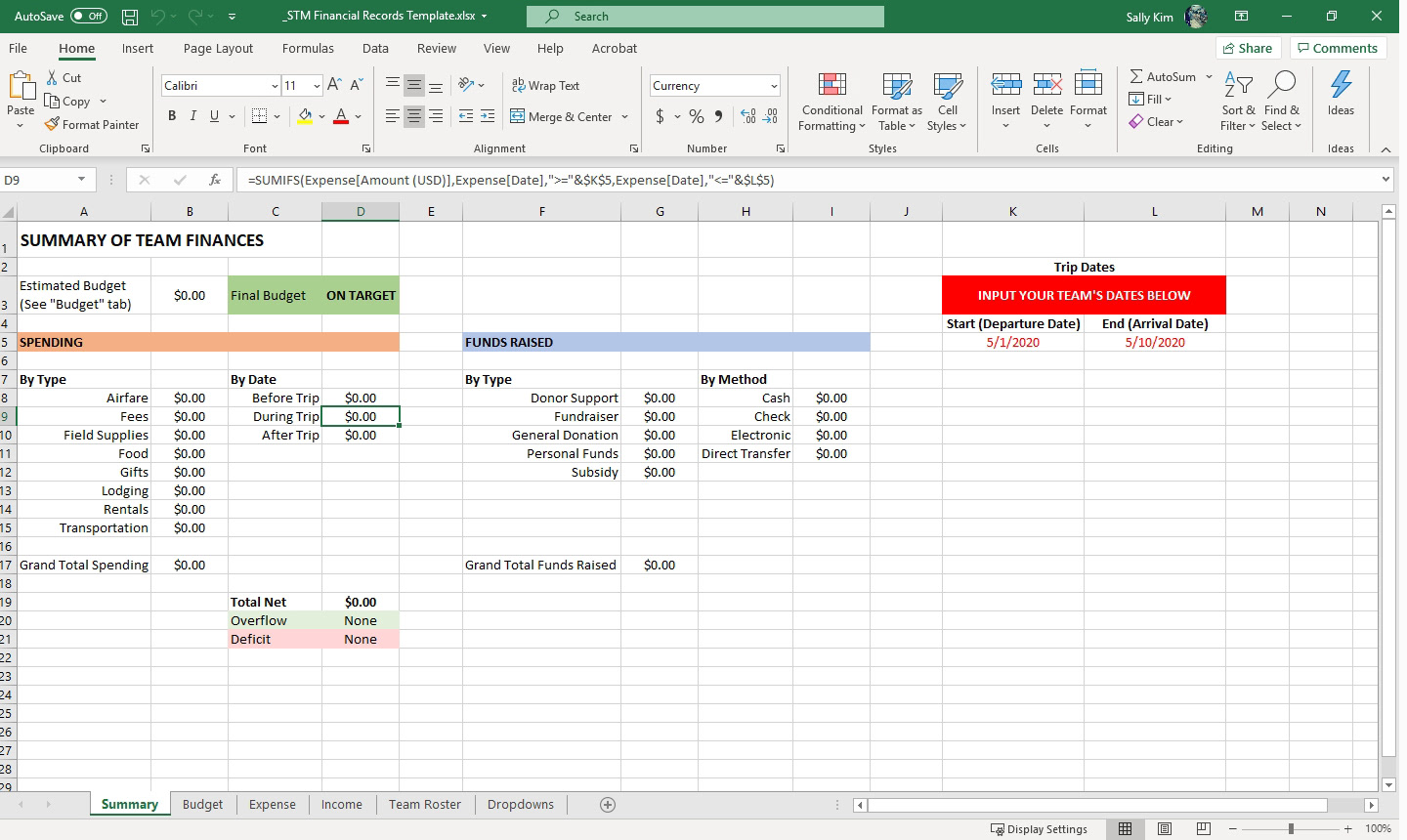Click the Orientation text angle icon
The height and width of the screenshot is (840, 1407).
466,85
